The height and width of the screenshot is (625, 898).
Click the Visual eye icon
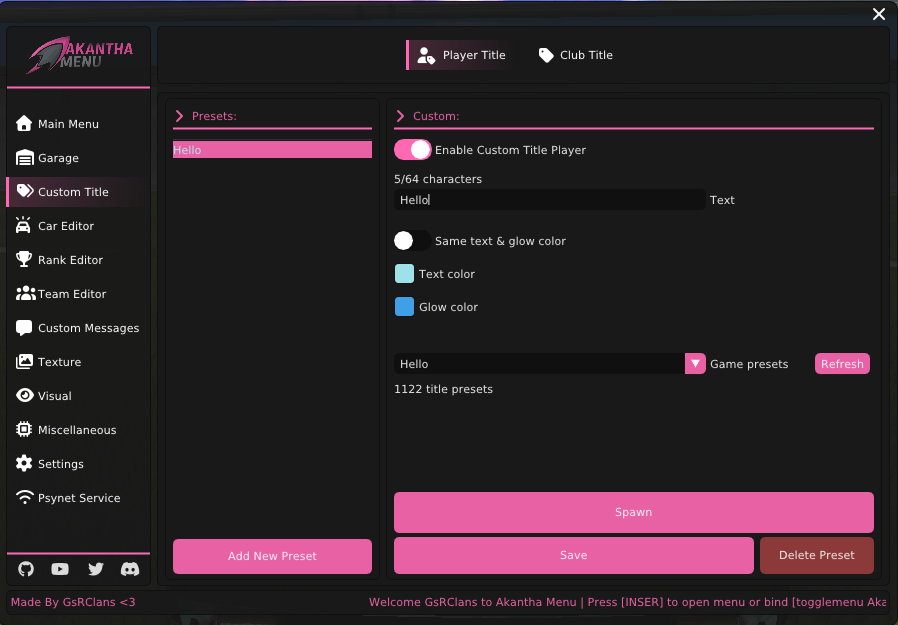25,396
